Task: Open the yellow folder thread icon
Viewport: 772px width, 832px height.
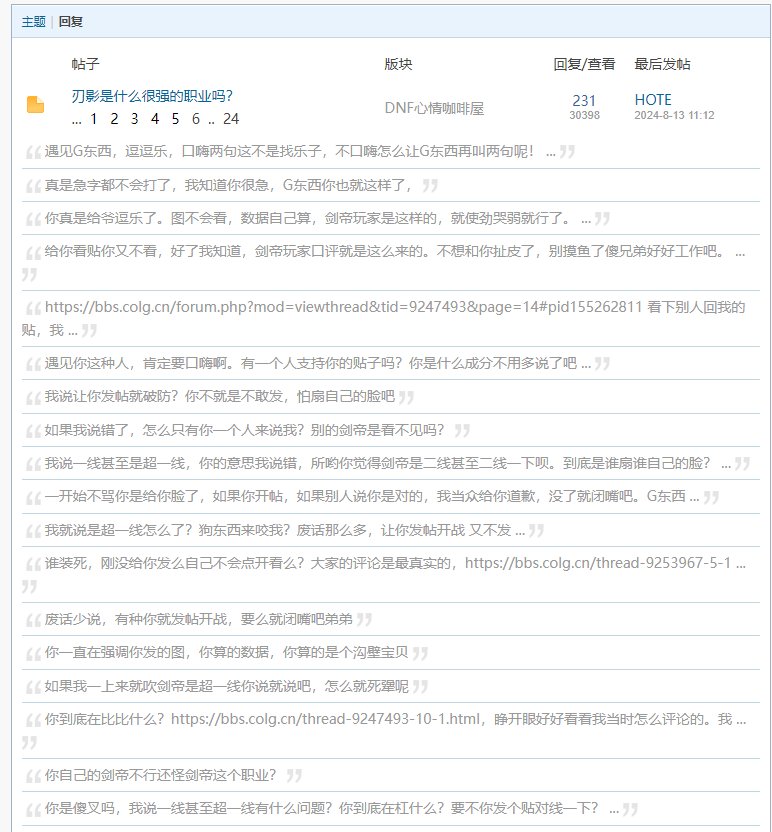Action: pyautogui.click(x=36, y=105)
